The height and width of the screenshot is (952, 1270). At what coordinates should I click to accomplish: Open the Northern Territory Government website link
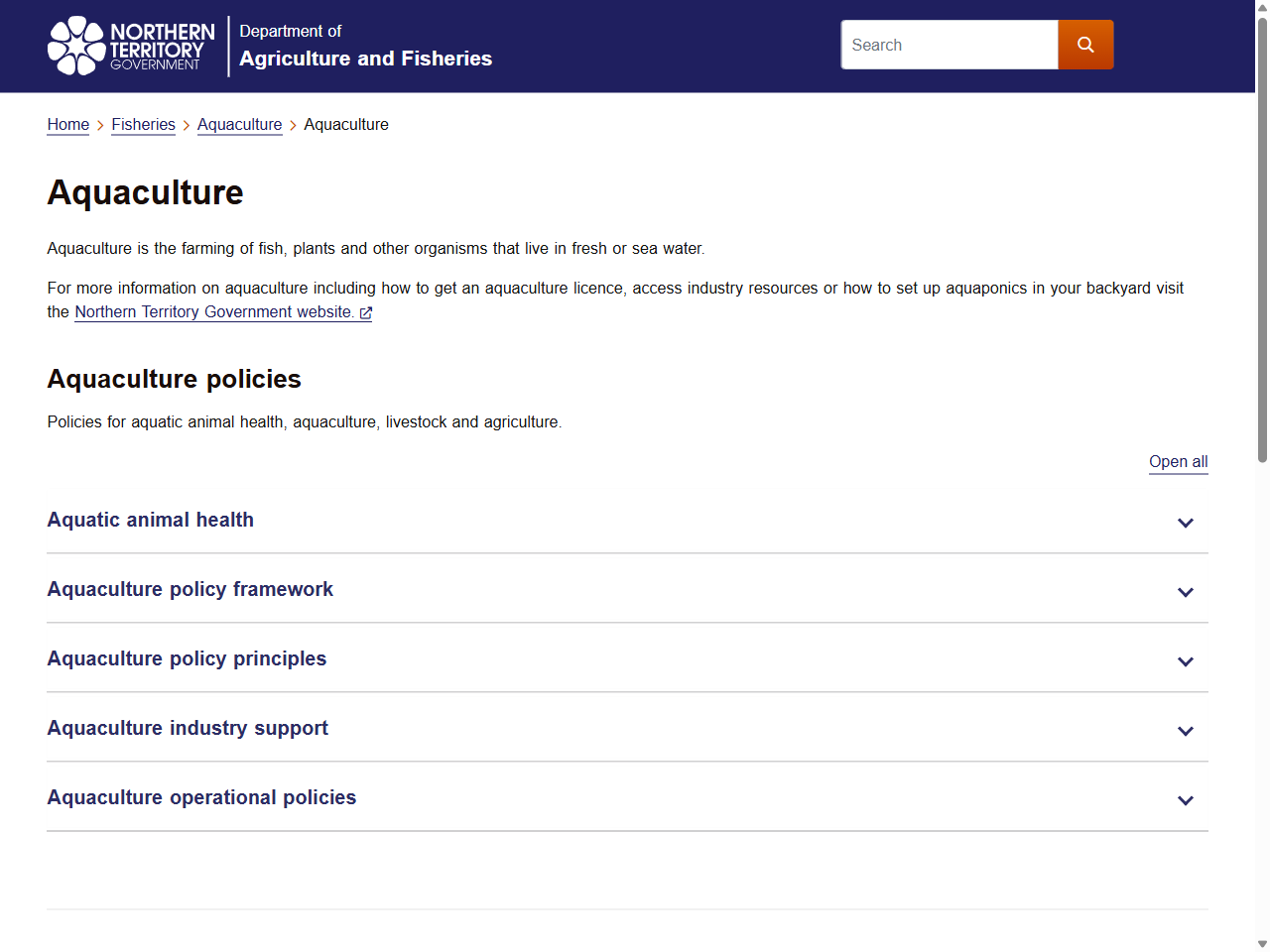[x=213, y=311]
